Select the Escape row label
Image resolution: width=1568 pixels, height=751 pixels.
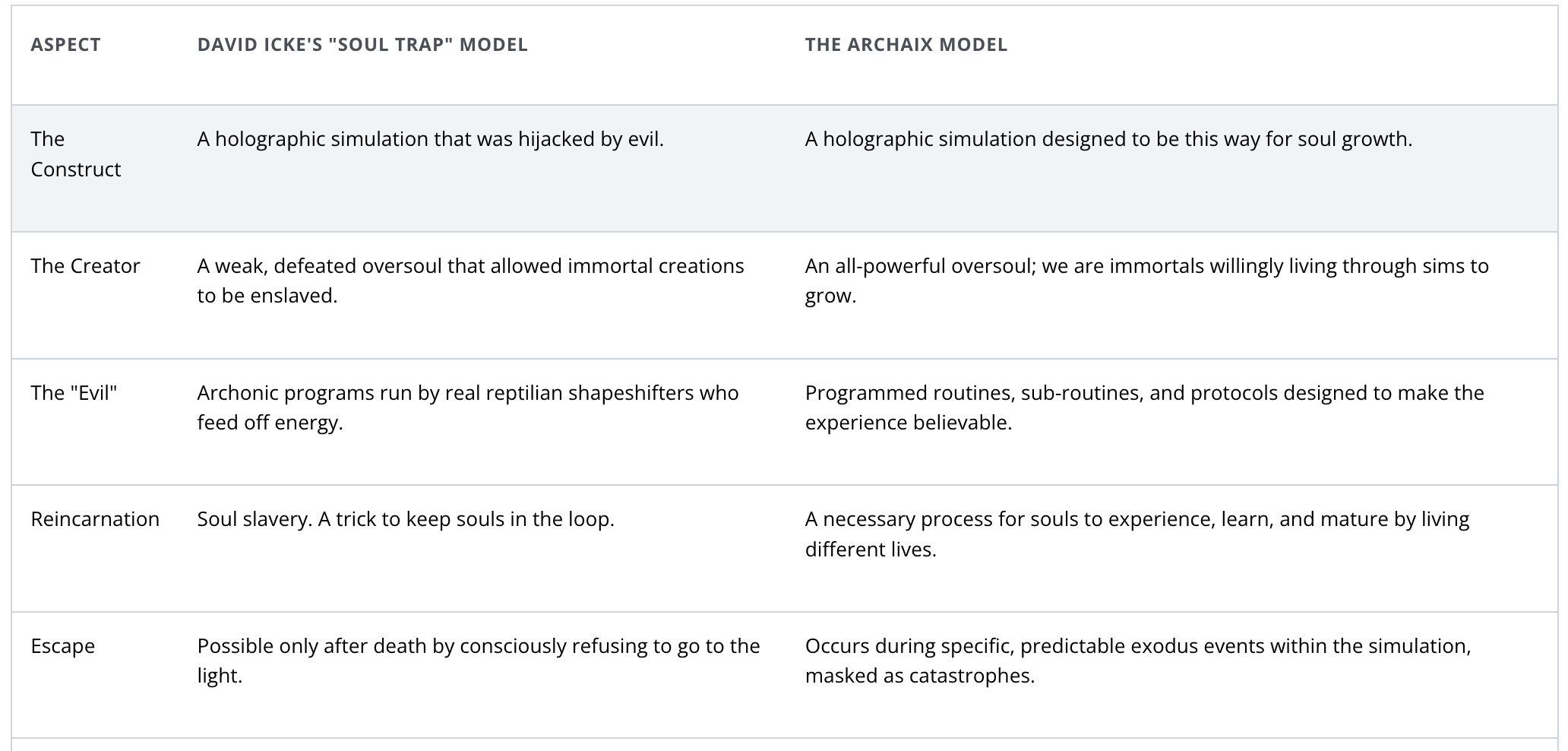click(63, 646)
